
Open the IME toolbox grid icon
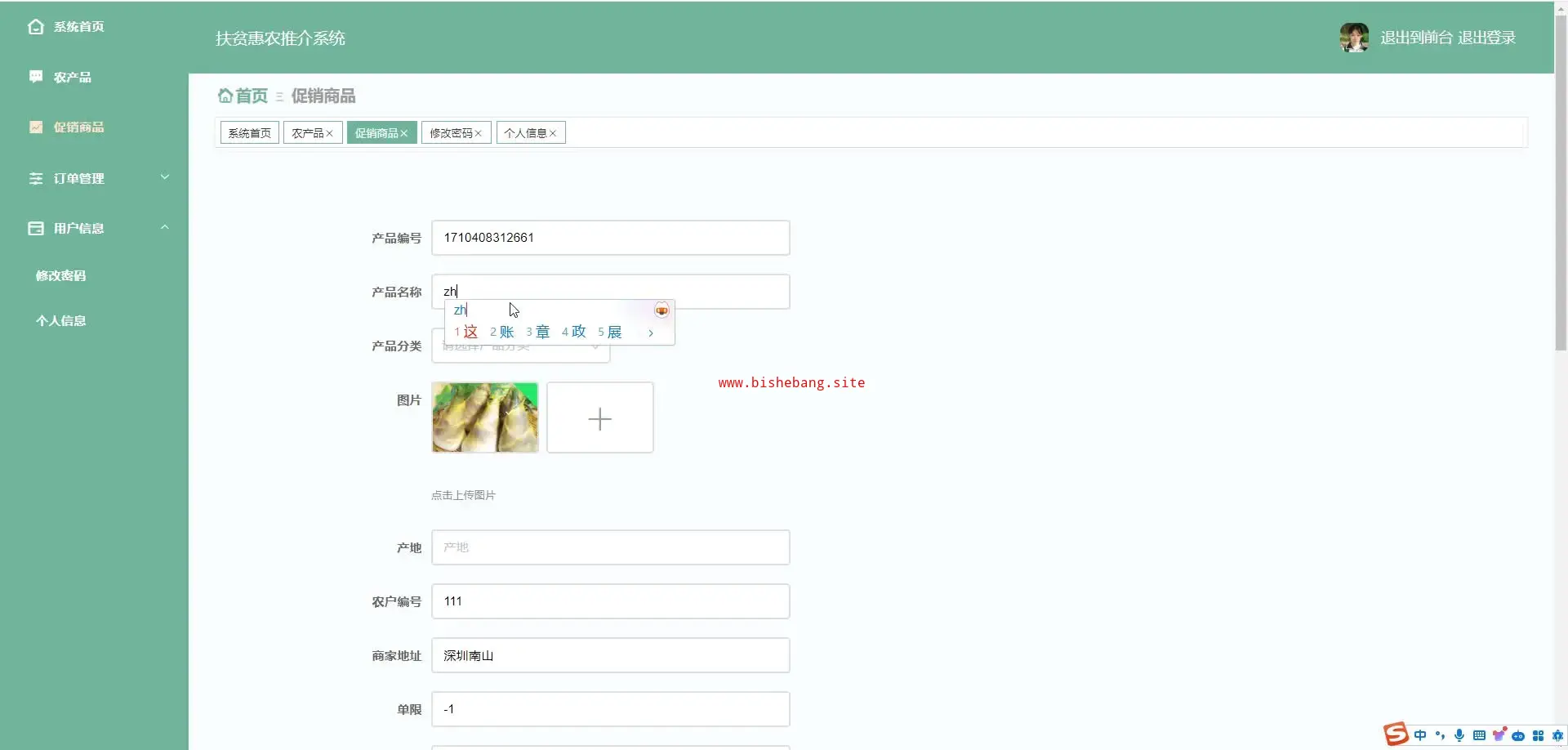tap(1538, 735)
